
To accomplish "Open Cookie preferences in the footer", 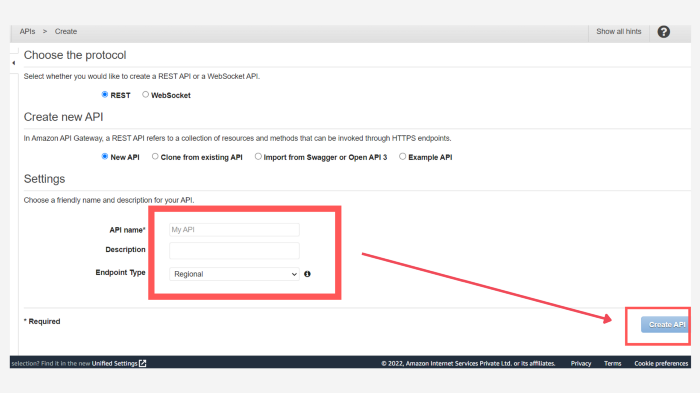I will point(661,364).
